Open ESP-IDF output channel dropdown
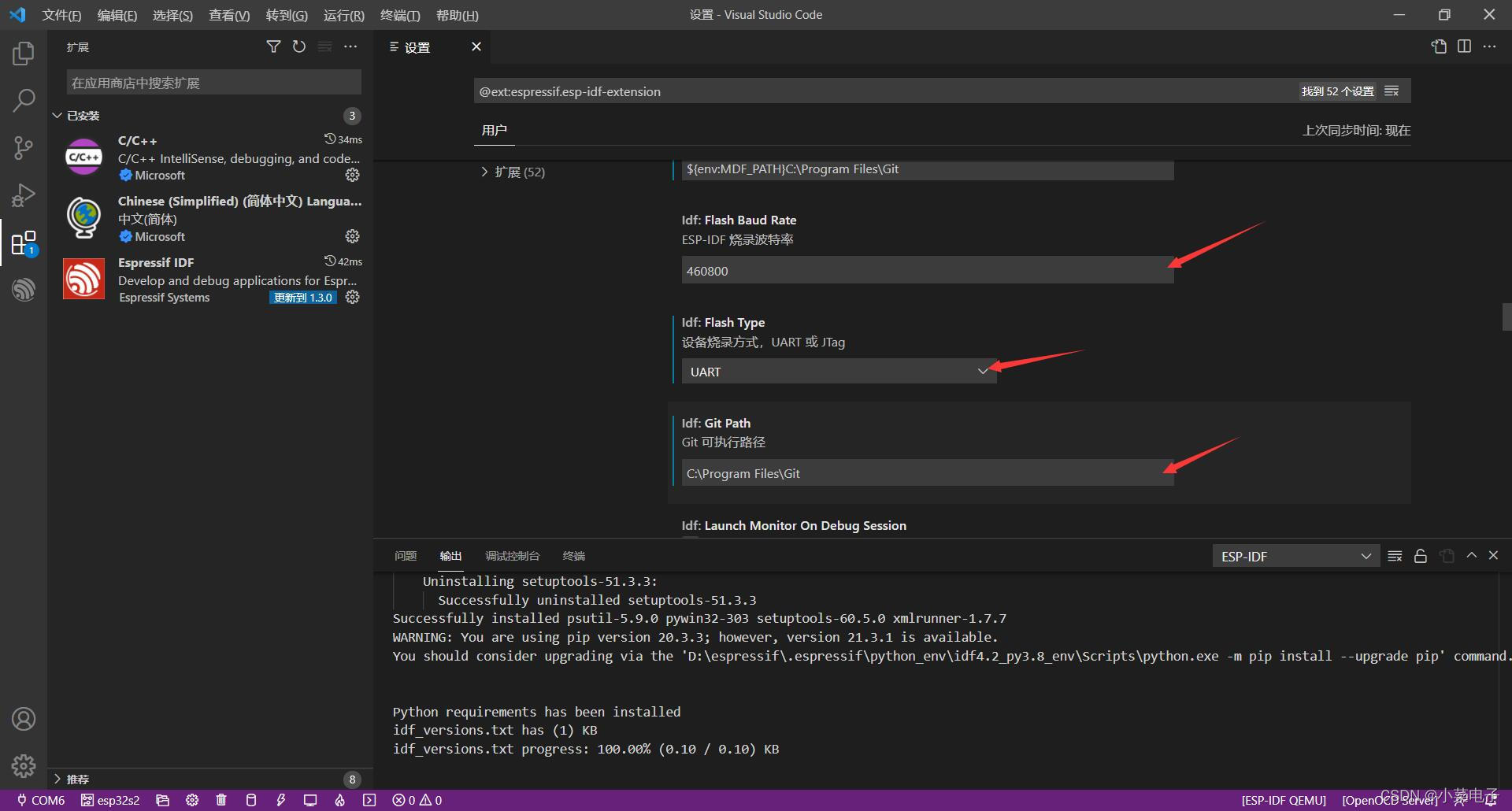 [x=1295, y=556]
